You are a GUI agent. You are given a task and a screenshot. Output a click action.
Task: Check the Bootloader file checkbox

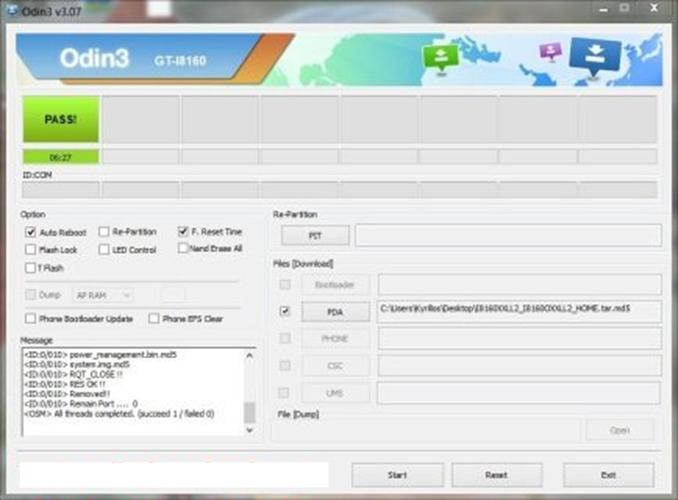[x=285, y=284]
